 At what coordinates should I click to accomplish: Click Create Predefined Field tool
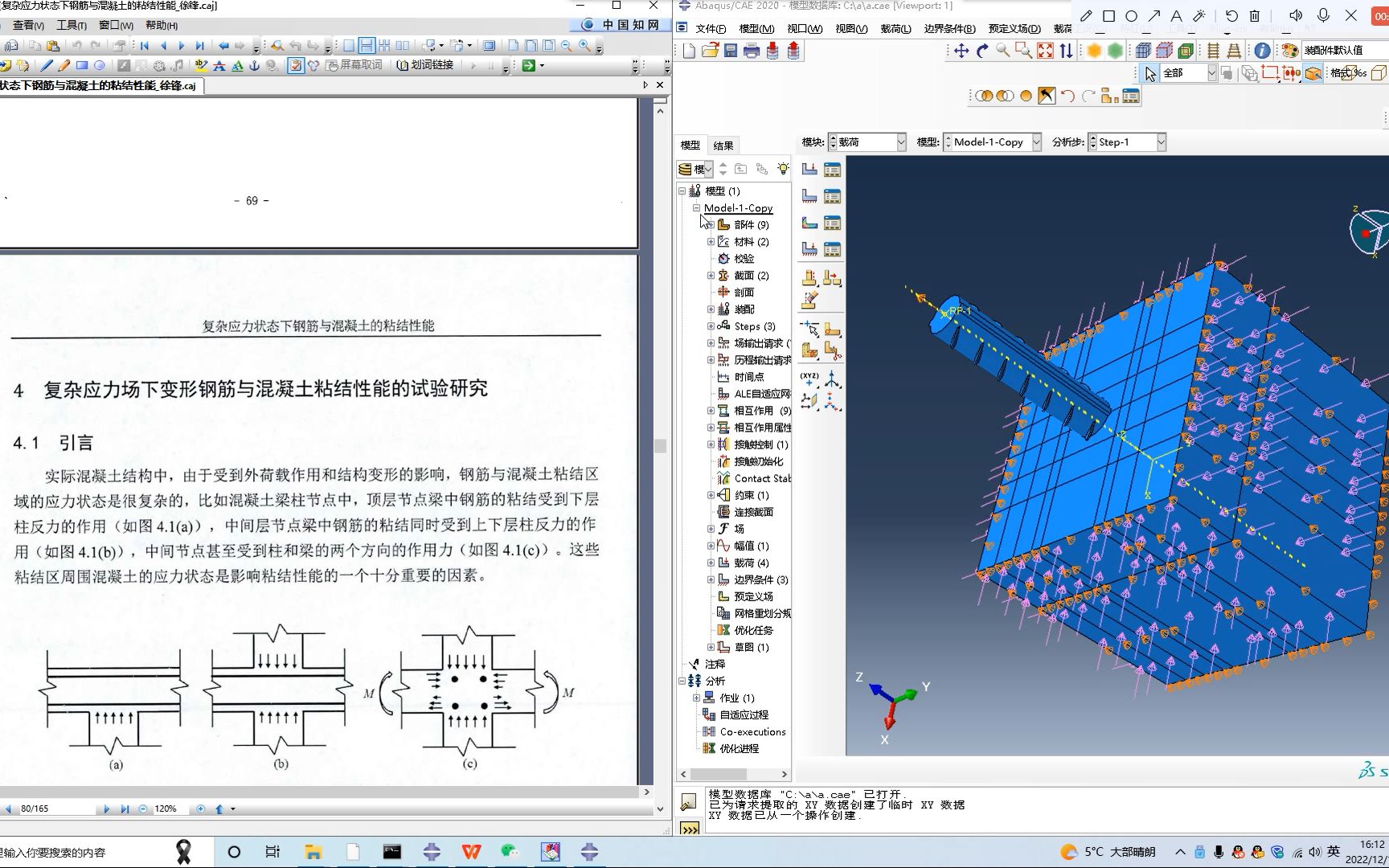point(809,222)
